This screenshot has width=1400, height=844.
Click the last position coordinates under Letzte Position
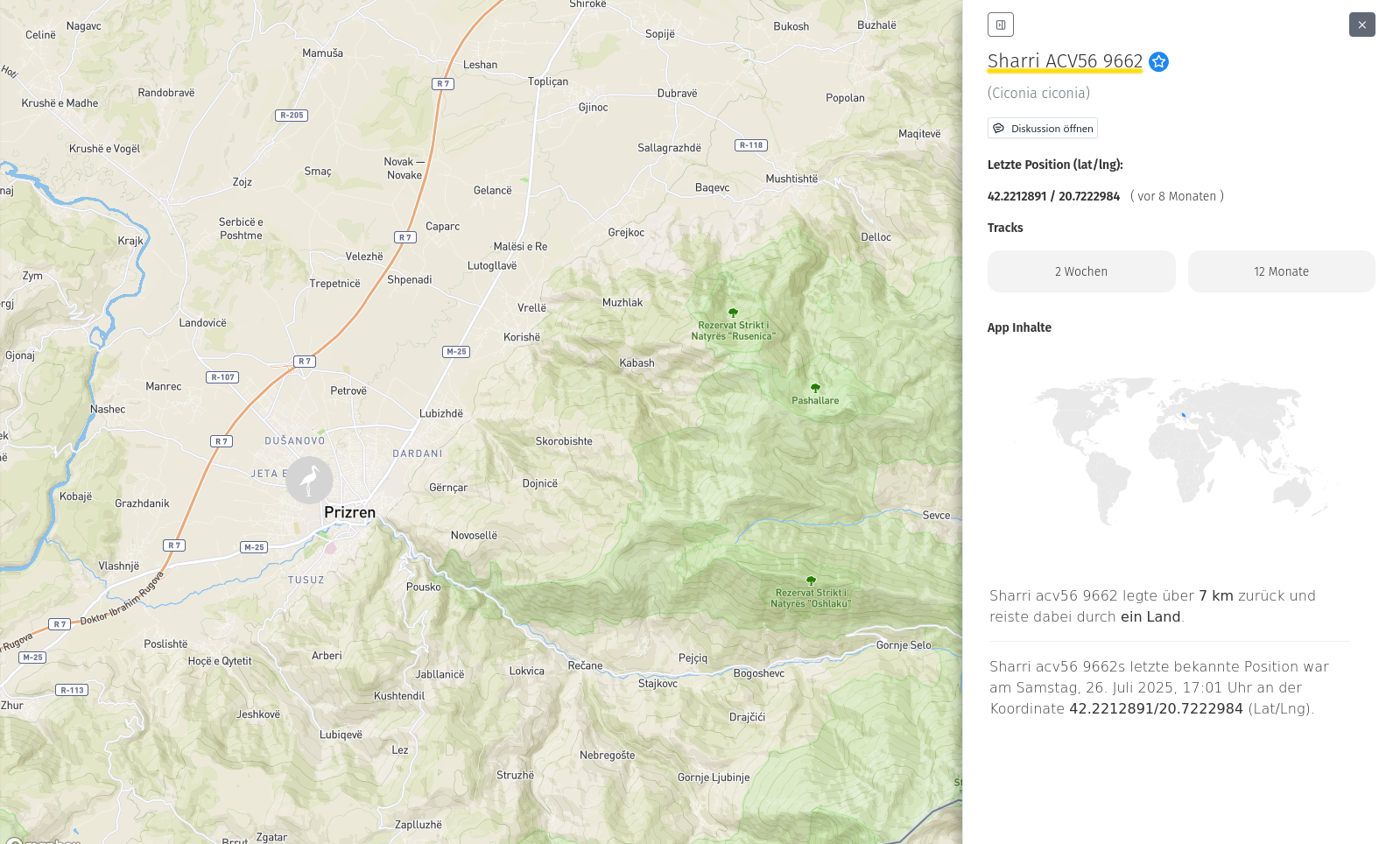(x=1053, y=196)
